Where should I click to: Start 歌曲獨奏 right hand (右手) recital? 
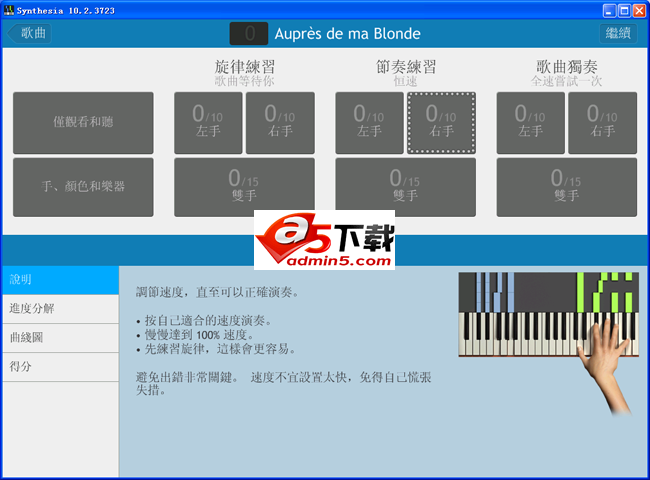coord(603,123)
